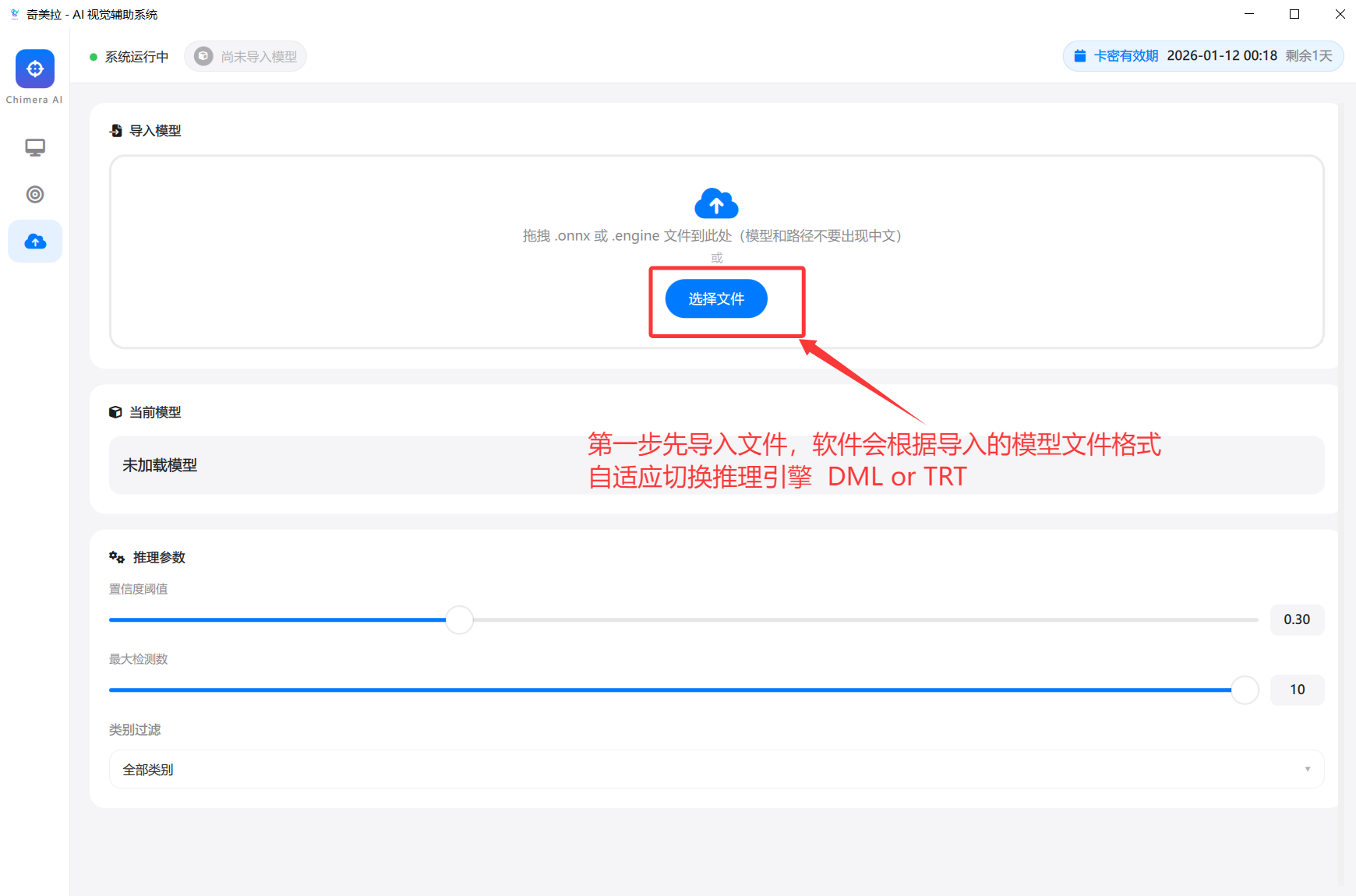
Task: Click the 当前模型 section cube icon
Action: [x=115, y=412]
